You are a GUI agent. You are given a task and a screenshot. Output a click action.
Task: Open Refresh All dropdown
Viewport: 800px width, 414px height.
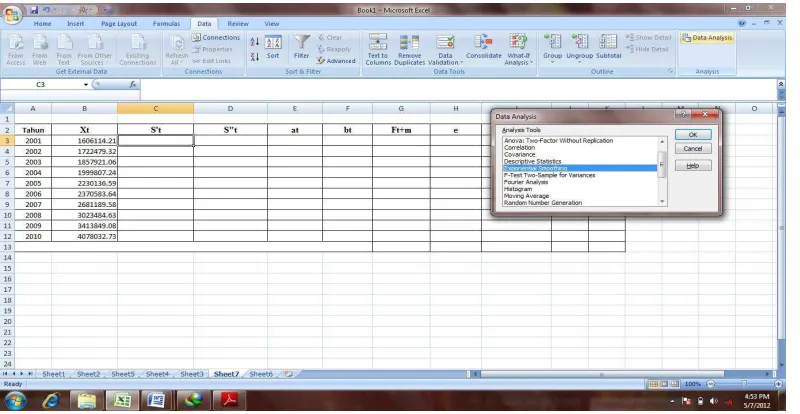click(177, 50)
